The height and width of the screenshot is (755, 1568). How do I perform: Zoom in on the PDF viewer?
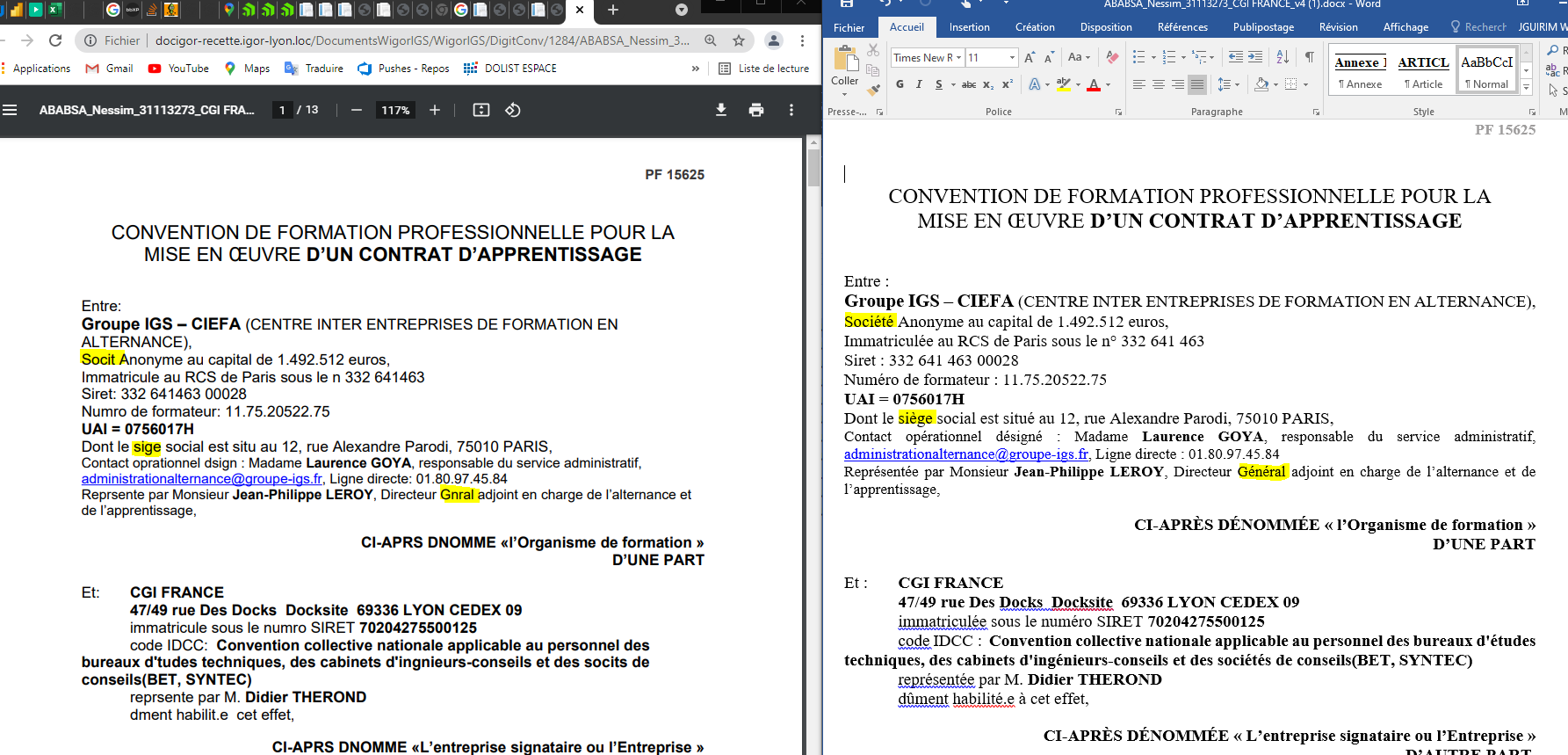pyautogui.click(x=434, y=110)
